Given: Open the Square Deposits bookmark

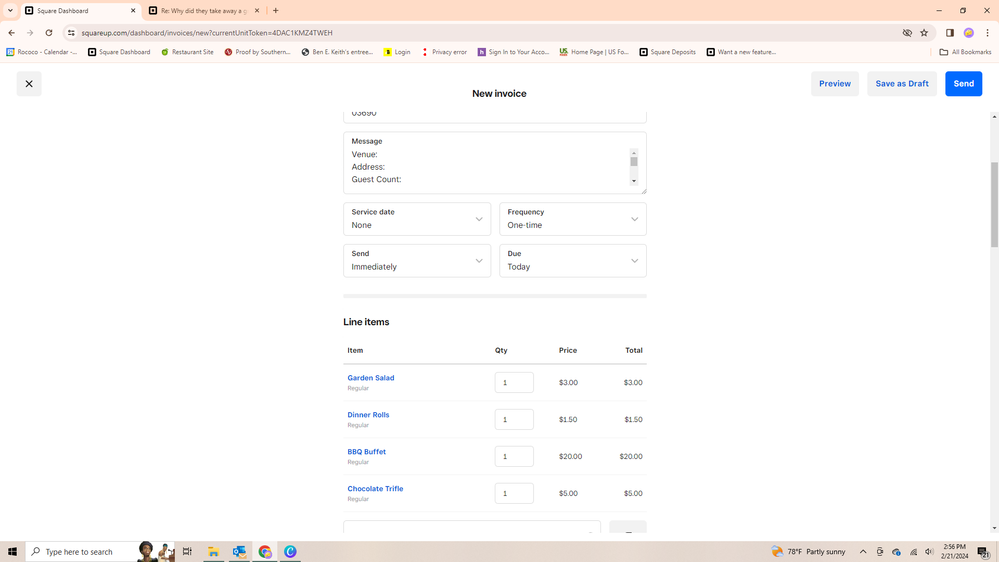Looking at the screenshot, I should click(x=667, y=52).
